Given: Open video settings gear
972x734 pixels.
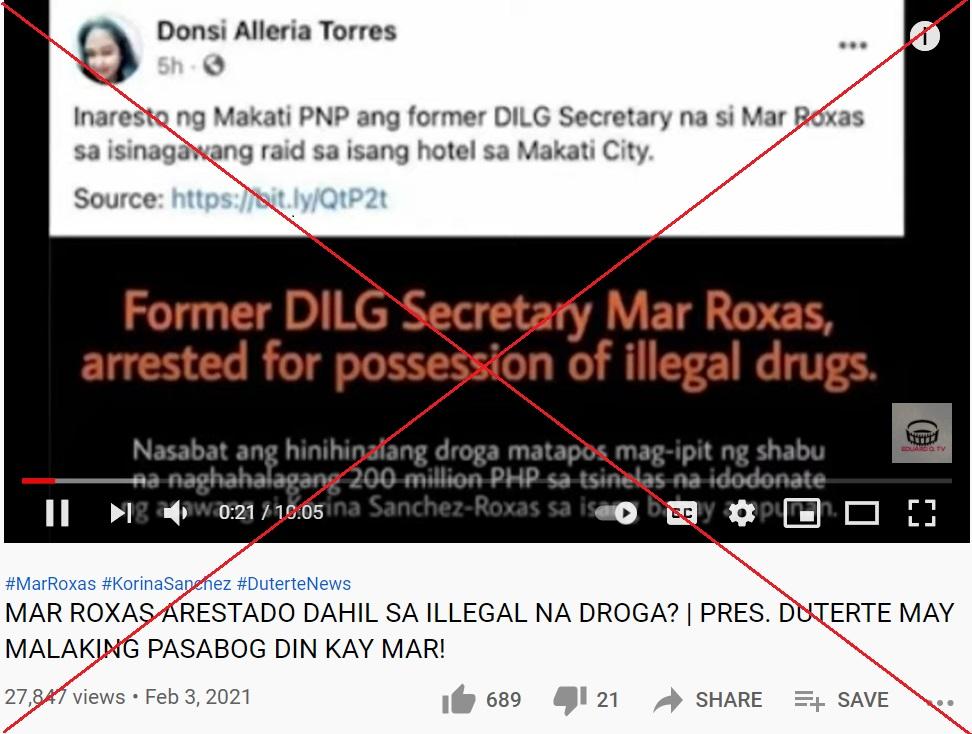Looking at the screenshot, I should coord(741,513).
